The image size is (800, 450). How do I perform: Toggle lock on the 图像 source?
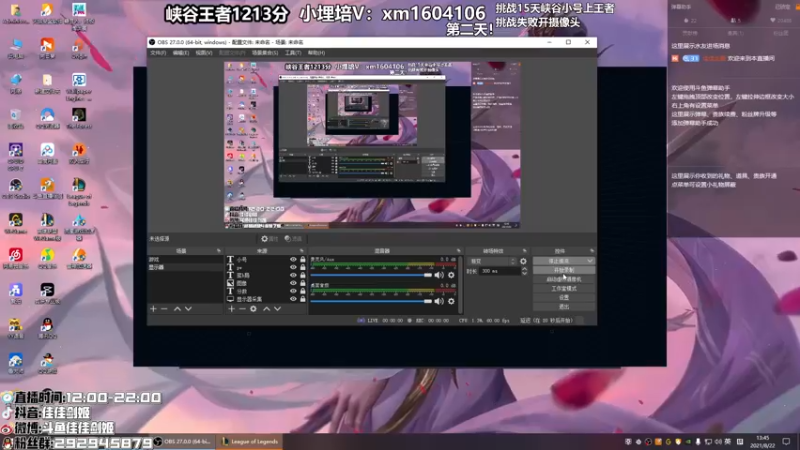click(303, 283)
